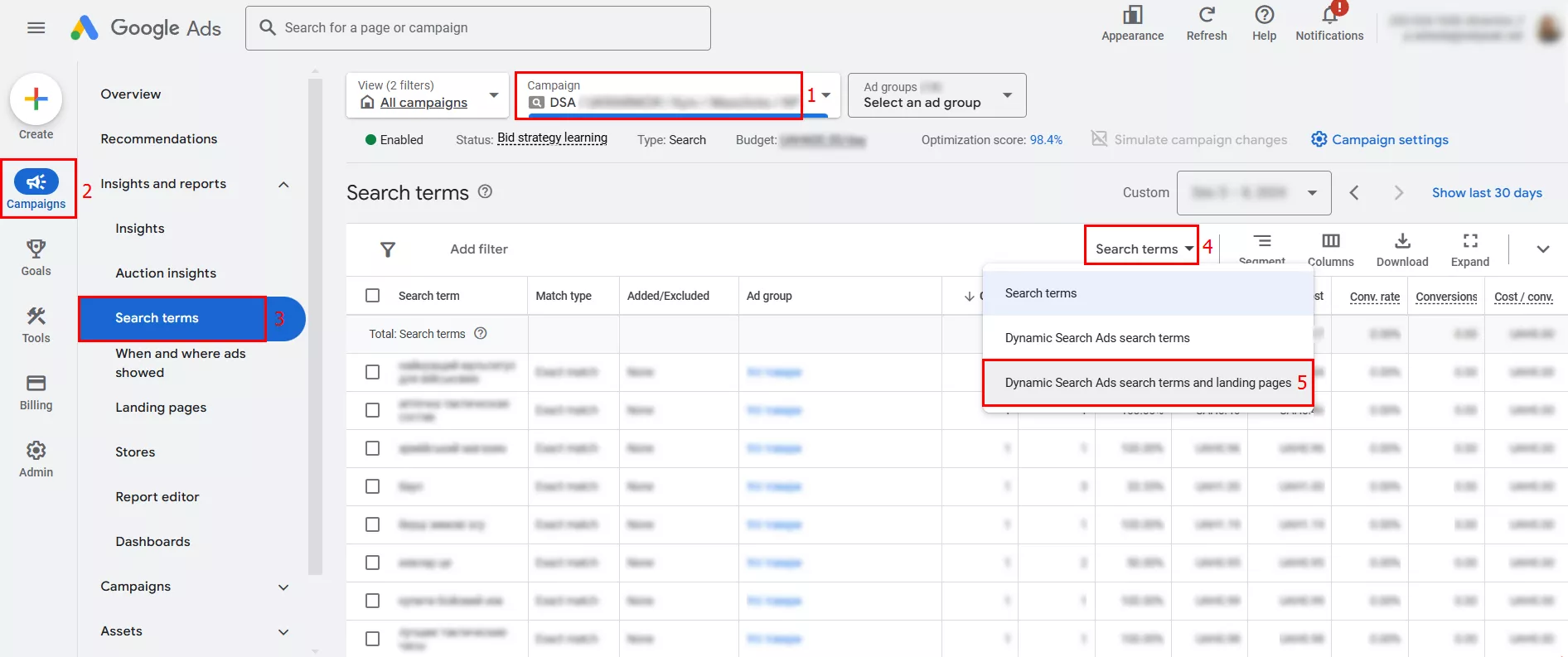Open the Columns tool
This screenshot has width=1568, height=657.
[1330, 250]
